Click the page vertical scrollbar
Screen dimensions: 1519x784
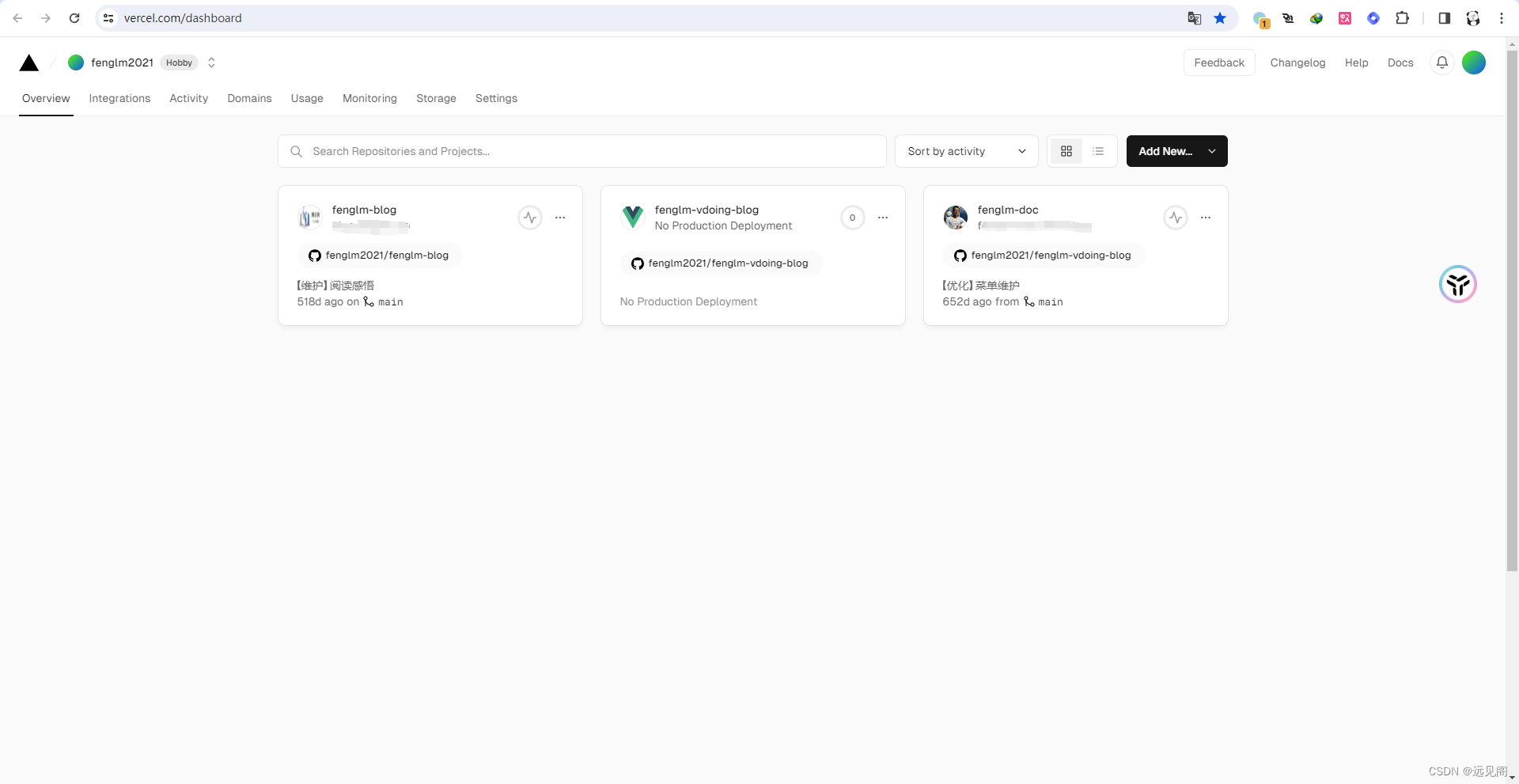click(x=1512, y=310)
